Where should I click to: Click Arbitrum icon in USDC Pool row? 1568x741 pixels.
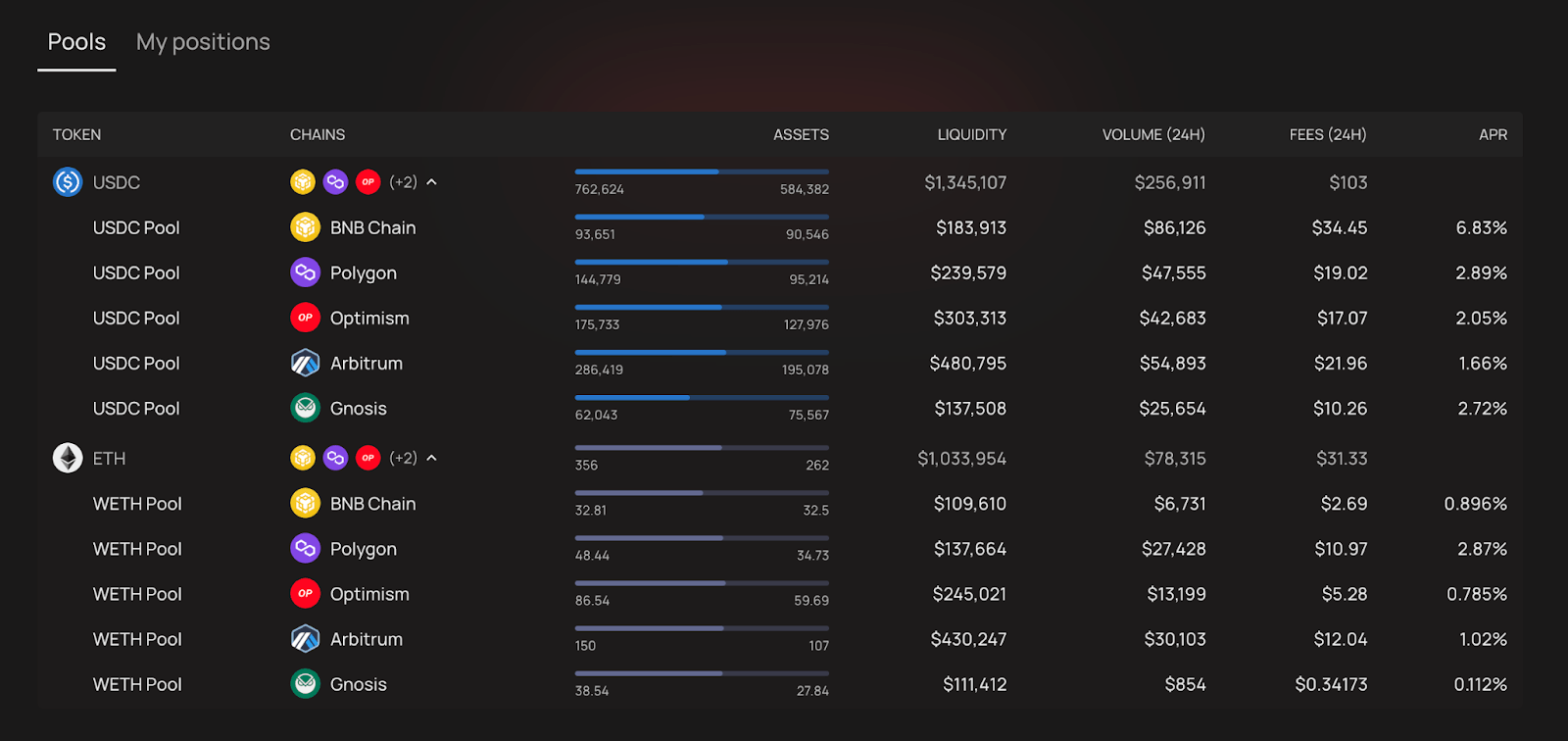click(x=306, y=363)
